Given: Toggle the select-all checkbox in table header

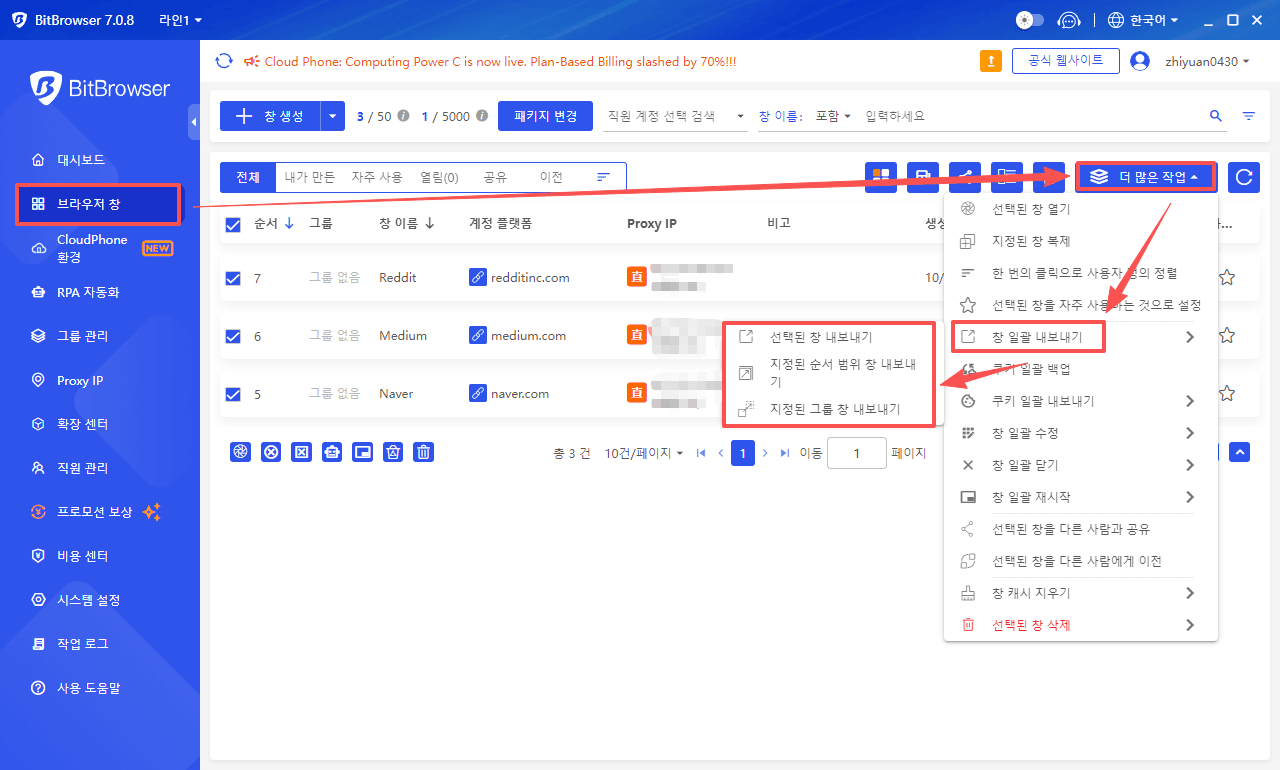Looking at the screenshot, I should tap(233, 224).
